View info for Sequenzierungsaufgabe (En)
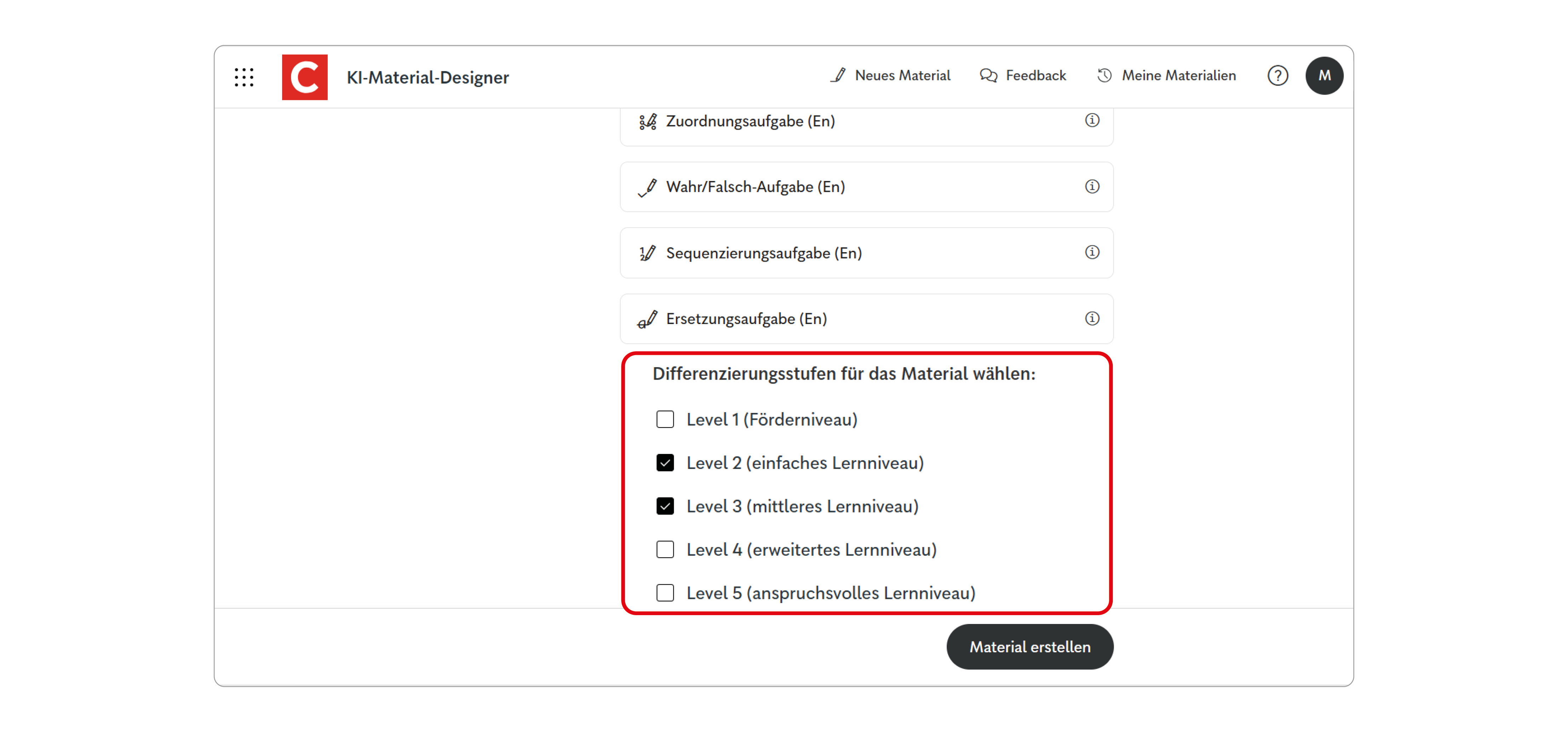The image size is (1568, 732). click(x=1092, y=252)
